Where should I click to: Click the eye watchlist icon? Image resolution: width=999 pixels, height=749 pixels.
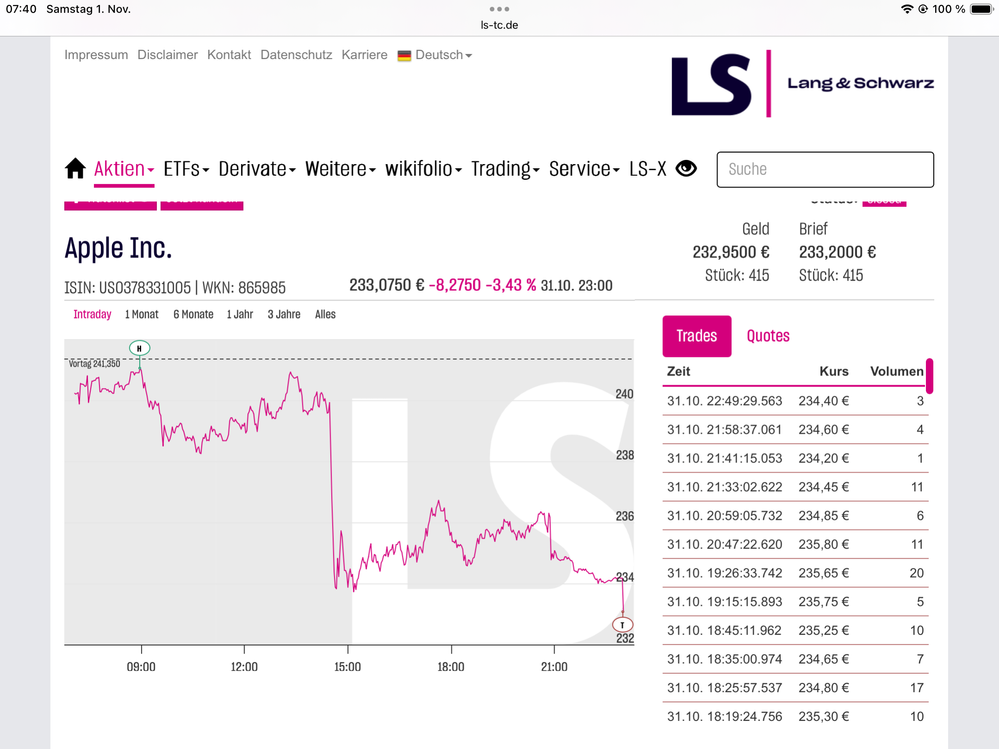[686, 169]
